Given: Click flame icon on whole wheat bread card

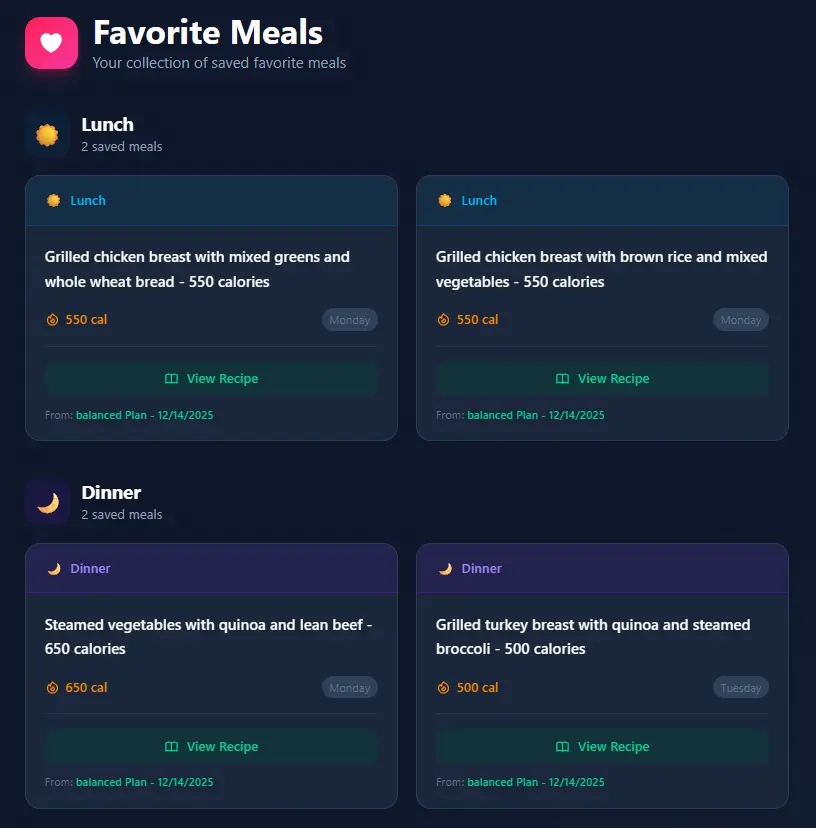Looking at the screenshot, I should click(x=53, y=320).
